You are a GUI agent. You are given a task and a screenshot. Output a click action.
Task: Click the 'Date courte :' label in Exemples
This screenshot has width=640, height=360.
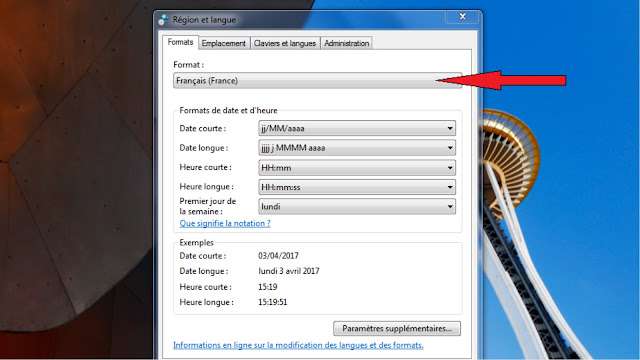click(202, 256)
